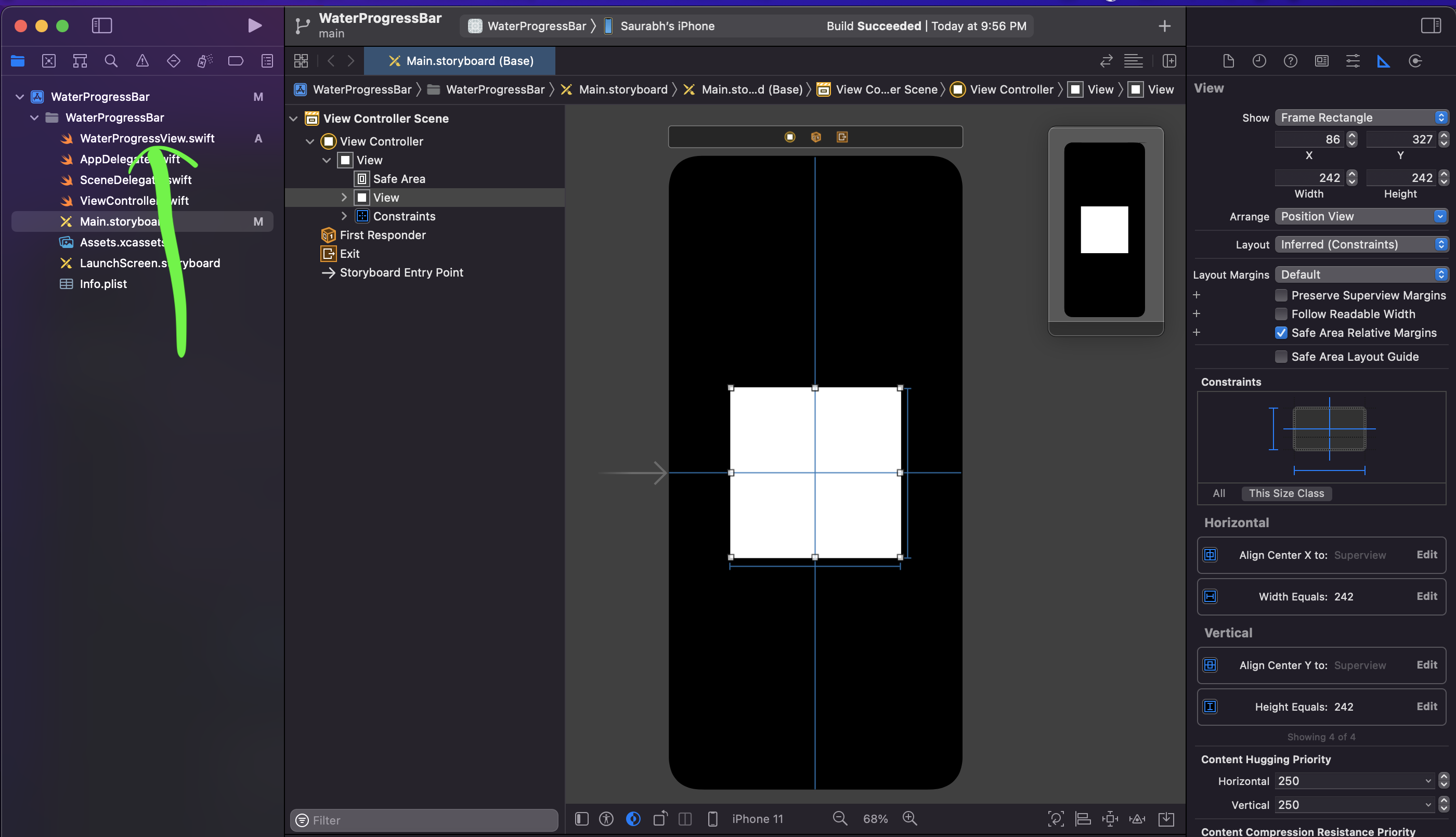The width and height of the screenshot is (1456, 837).
Task: Zoom in the storyboard canvas
Action: click(909, 818)
